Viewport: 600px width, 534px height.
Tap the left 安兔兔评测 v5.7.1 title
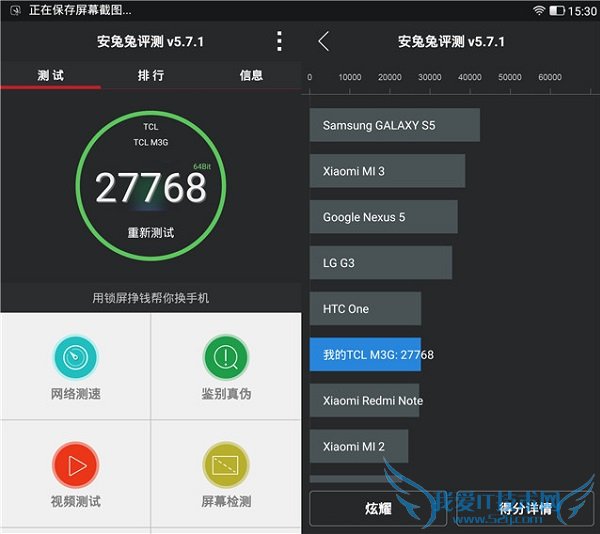click(x=150, y=41)
